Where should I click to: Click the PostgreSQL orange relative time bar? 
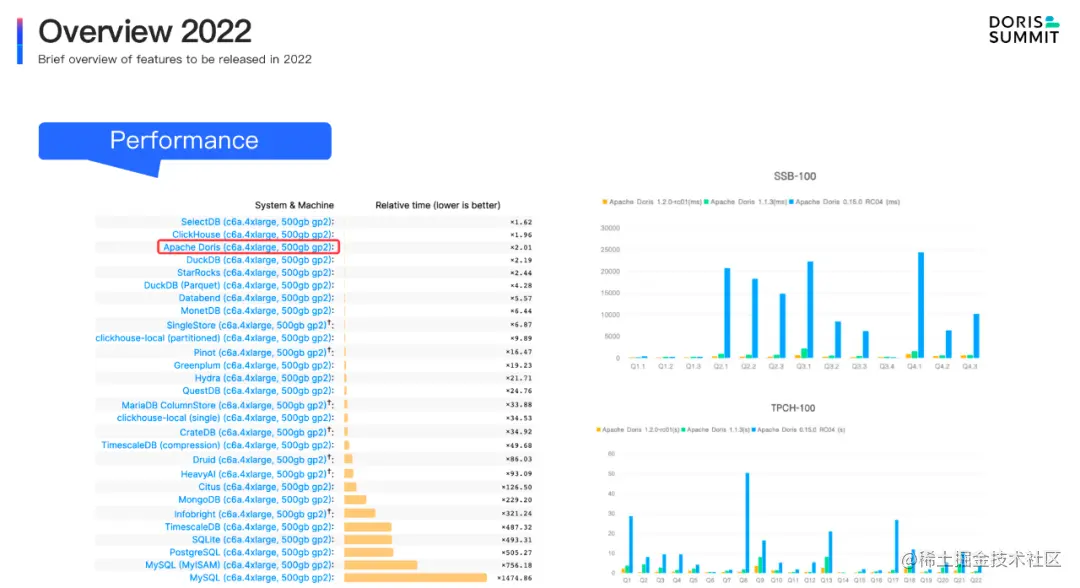coord(368,552)
